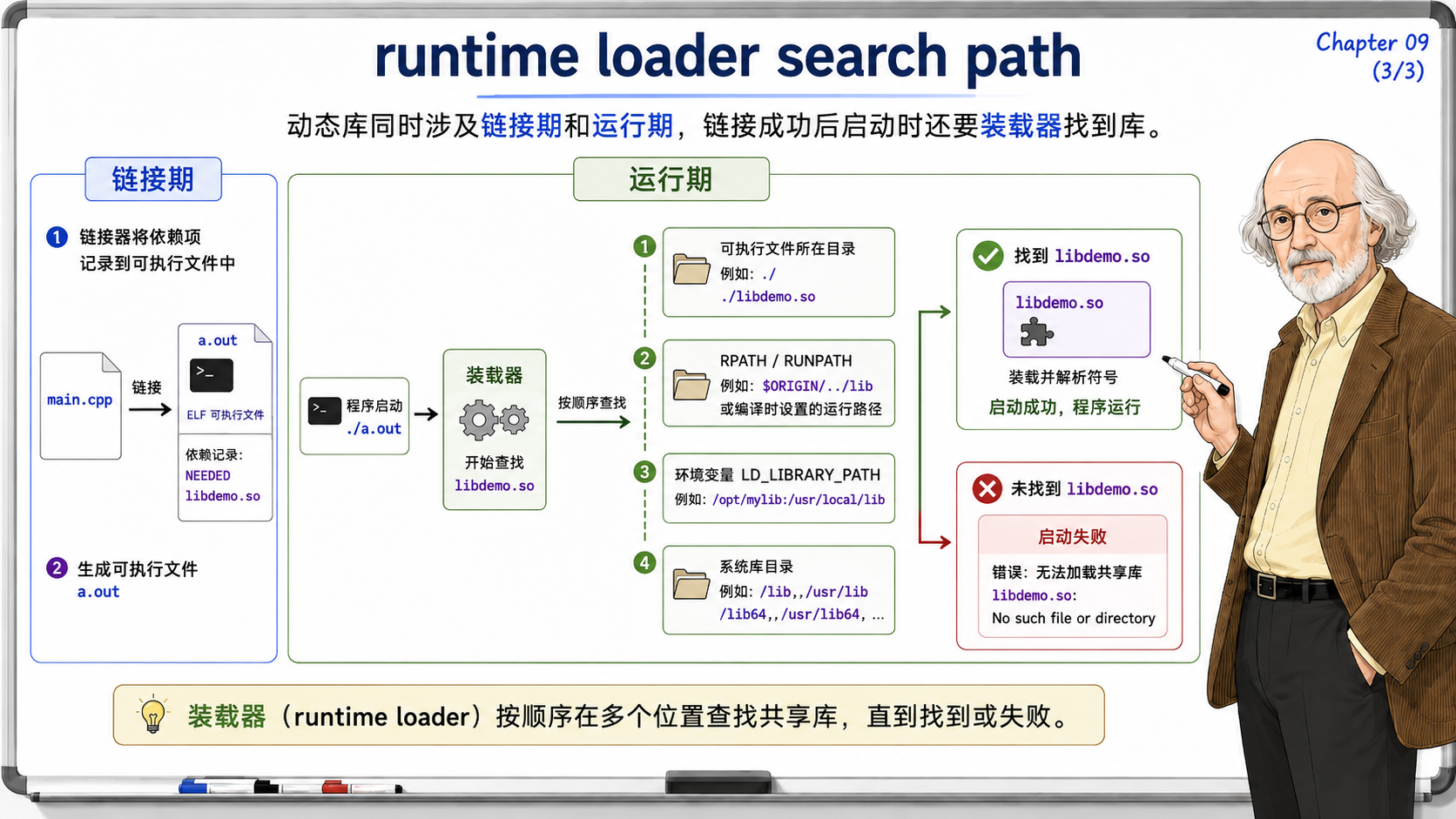Click "libdemo.so" listed under NEEDED
This screenshot has width=1456, height=819.
click(223, 496)
